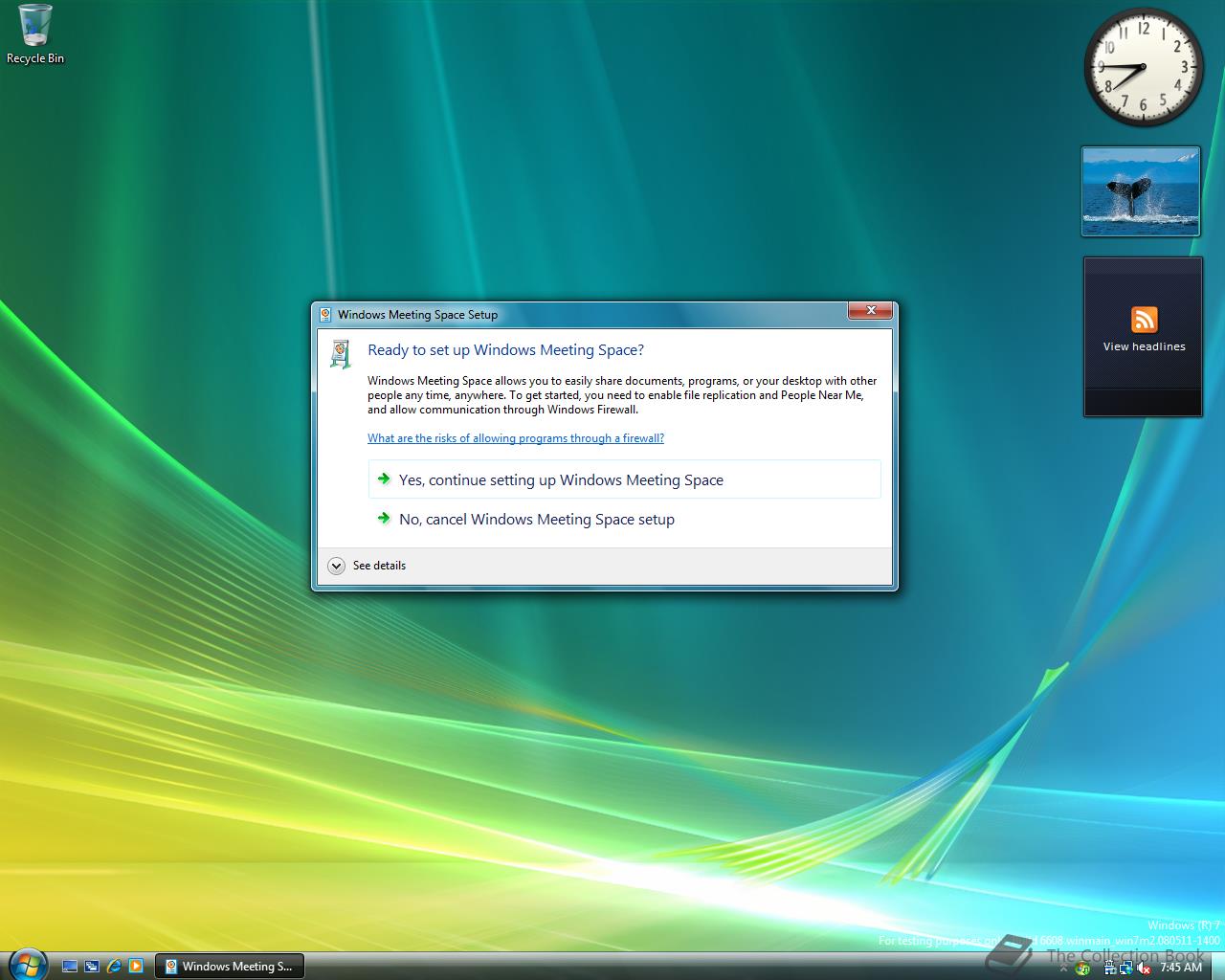The width and height of the screenshot is (1225, 980).
Task: Expand See details in the setup dialog
Action: point(367,566)
